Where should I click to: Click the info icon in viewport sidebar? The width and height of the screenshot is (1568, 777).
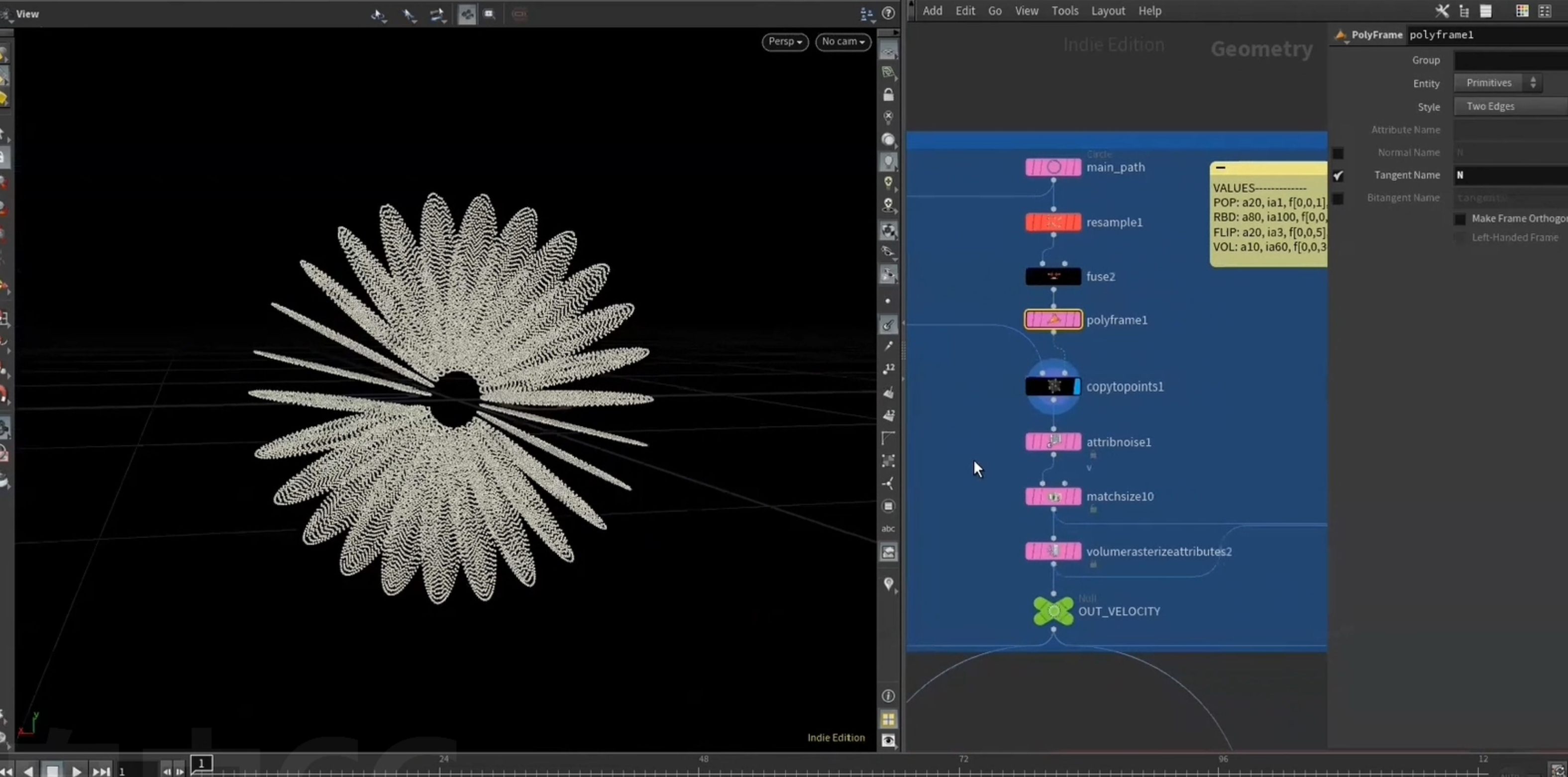pos(888,695)
